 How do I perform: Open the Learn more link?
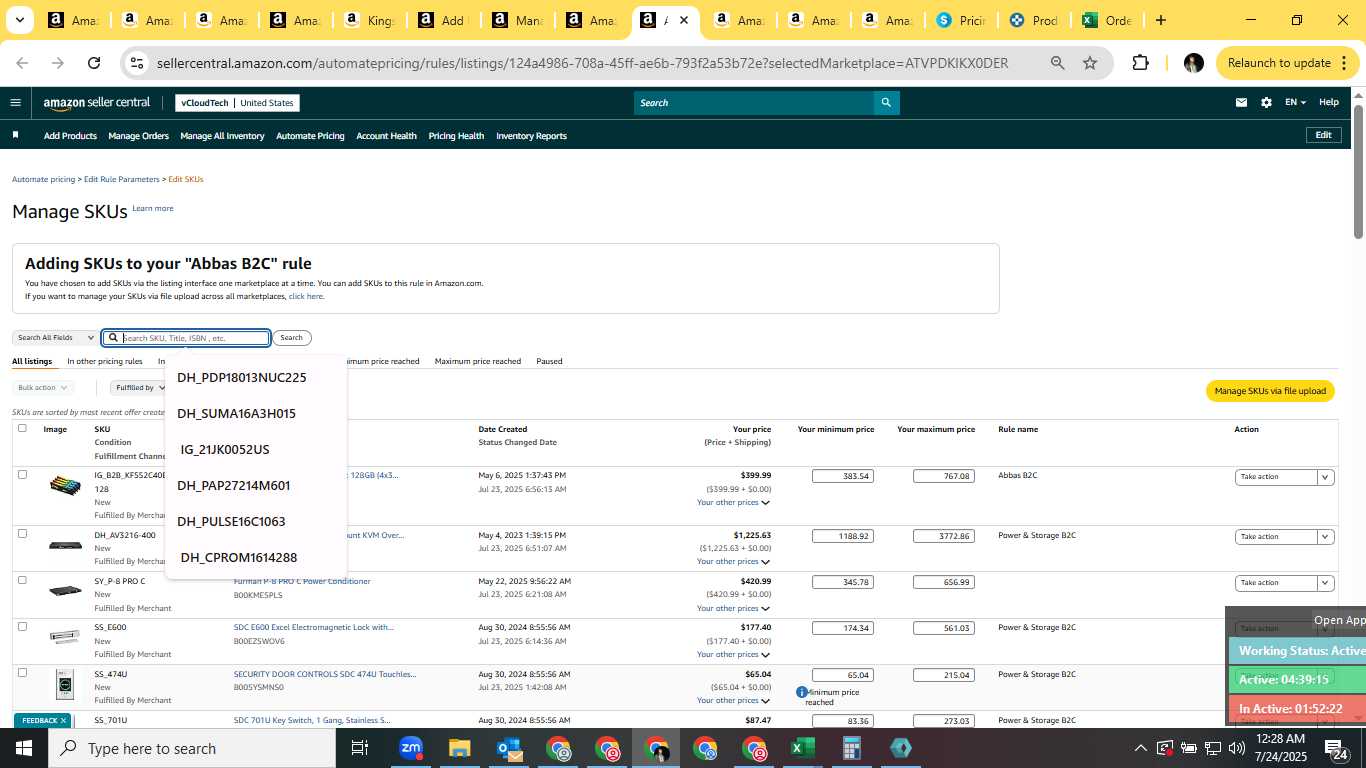tap(153, 208)
